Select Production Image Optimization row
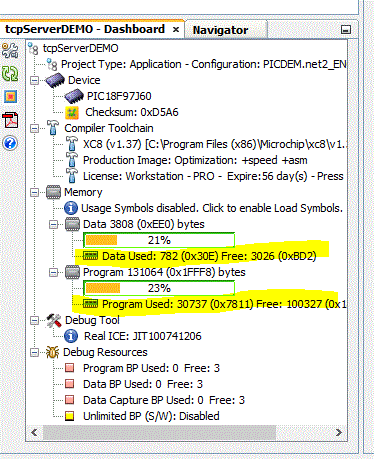 pyautogui.click(x=195, y=160)
